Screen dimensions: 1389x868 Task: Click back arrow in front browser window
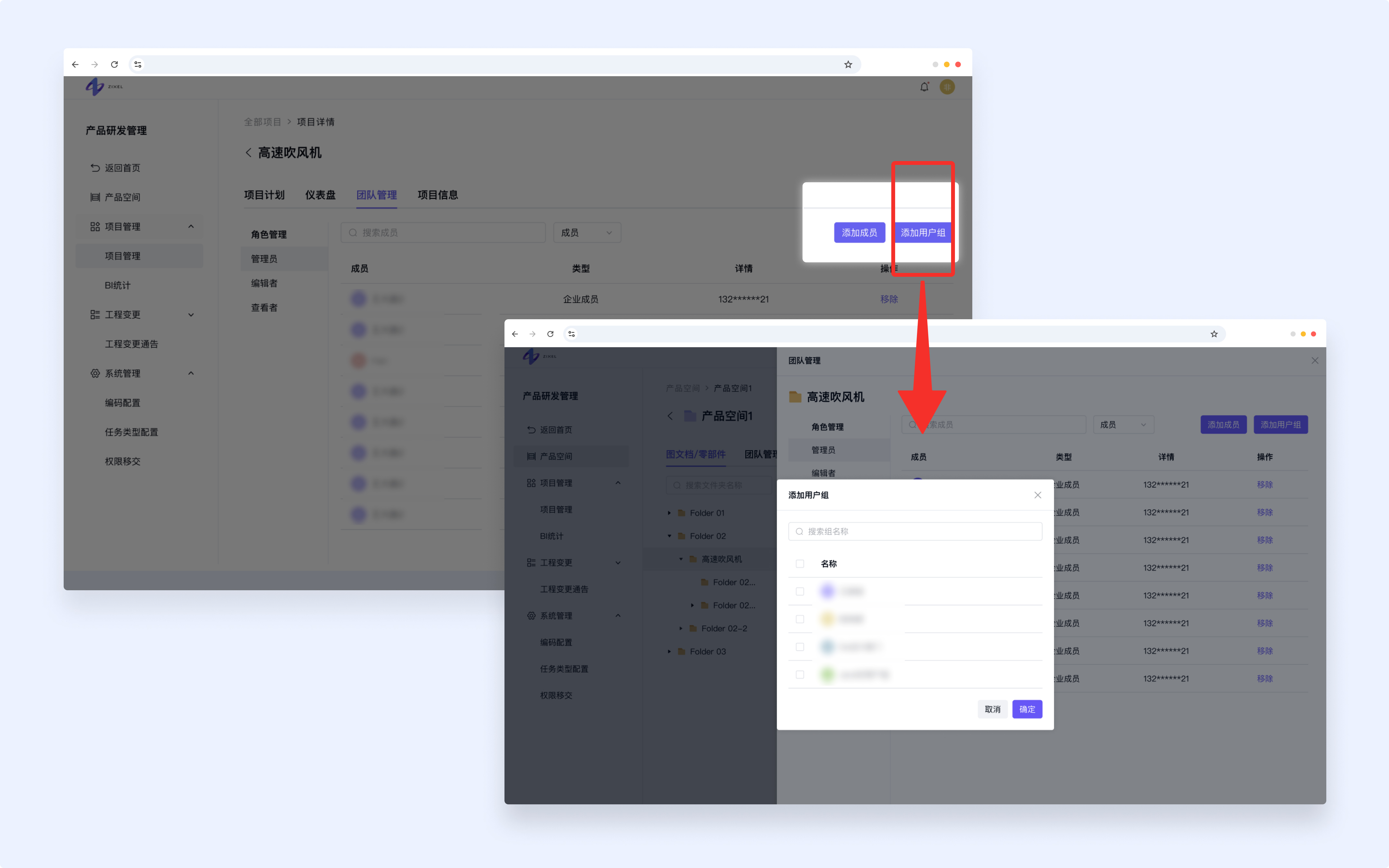515,334
